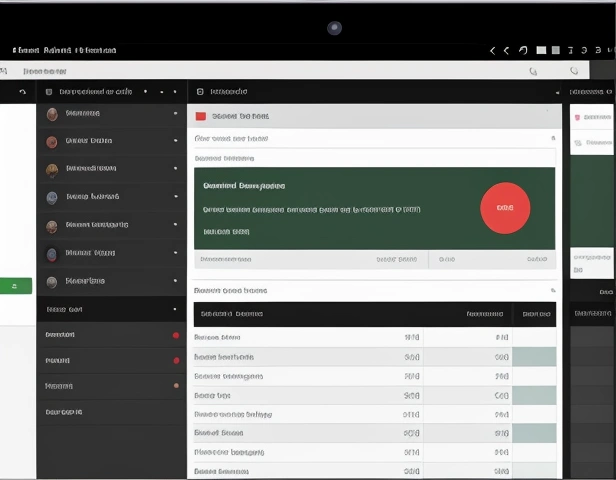This screenshot has height=480, width=616.
Task: Click the red square icon above the main content
Action: point(201,116)
